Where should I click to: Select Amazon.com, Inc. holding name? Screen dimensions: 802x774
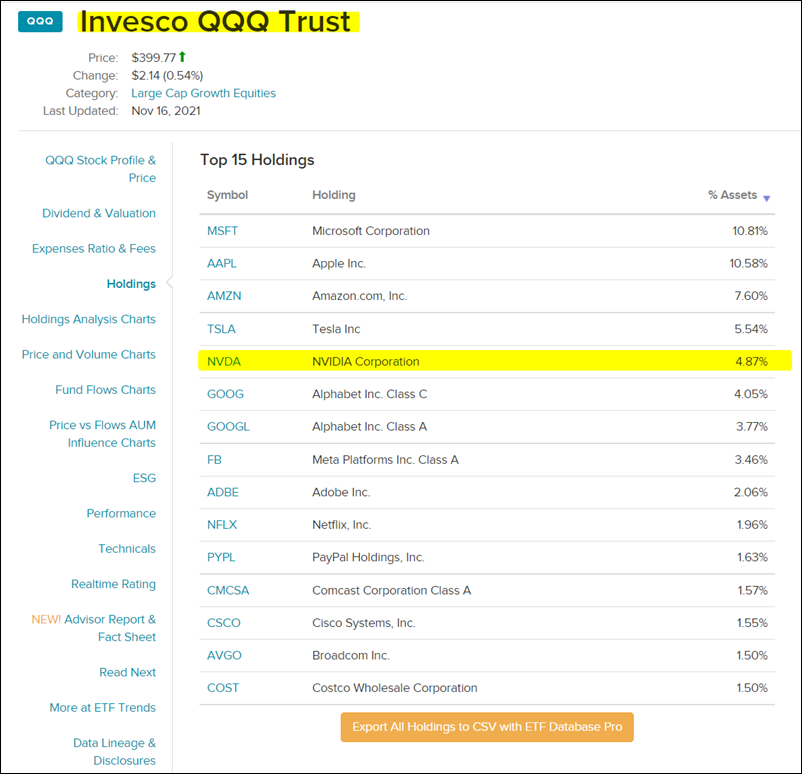[x=360, y=296]
